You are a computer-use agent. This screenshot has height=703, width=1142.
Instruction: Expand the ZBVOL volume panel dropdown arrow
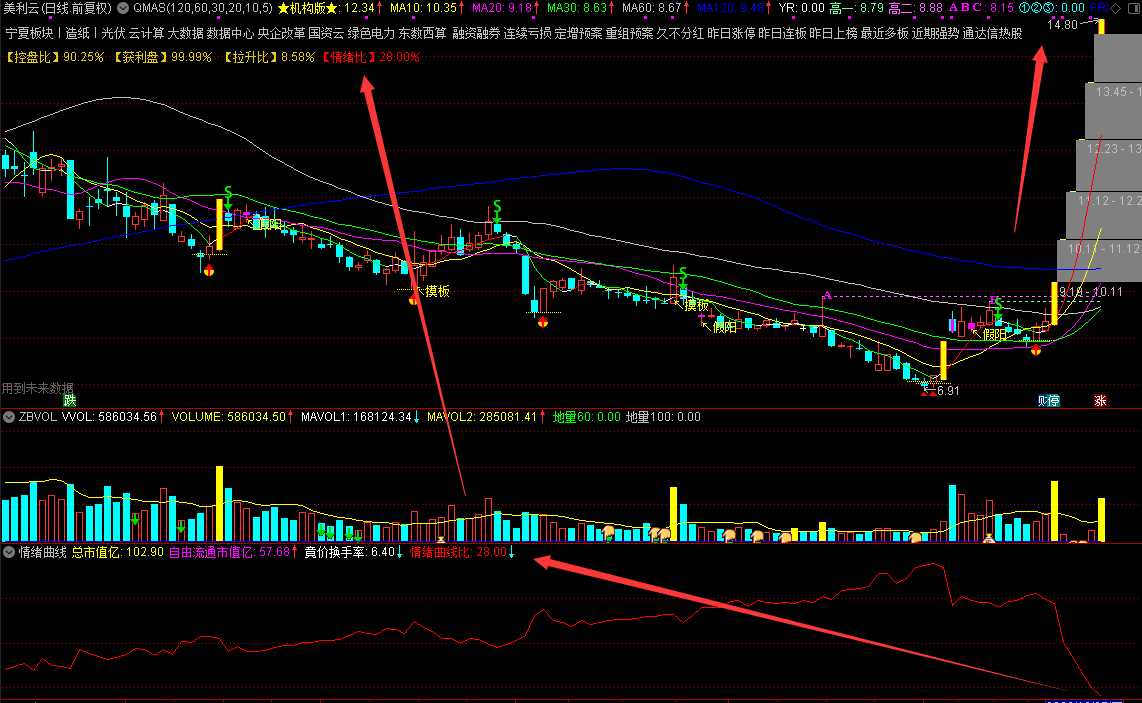[9, 417]
